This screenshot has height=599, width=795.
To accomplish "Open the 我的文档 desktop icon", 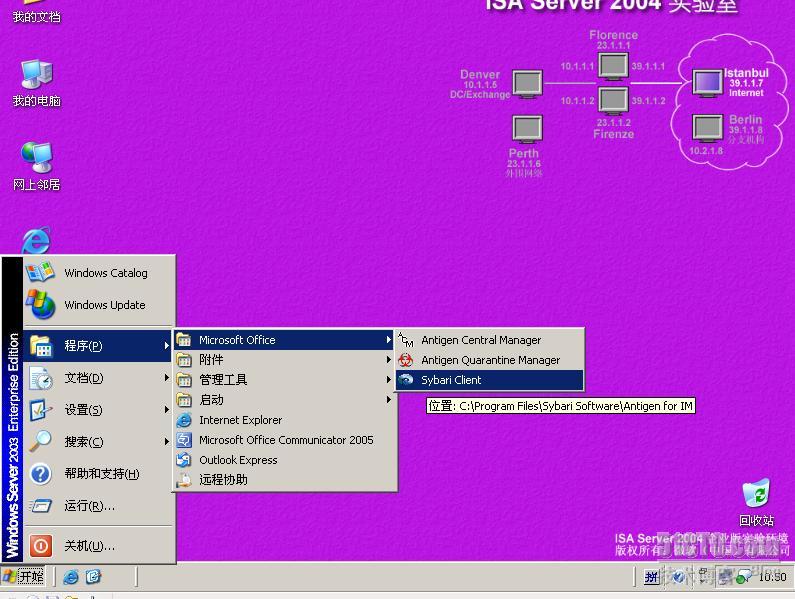I will tap(37, 13).
